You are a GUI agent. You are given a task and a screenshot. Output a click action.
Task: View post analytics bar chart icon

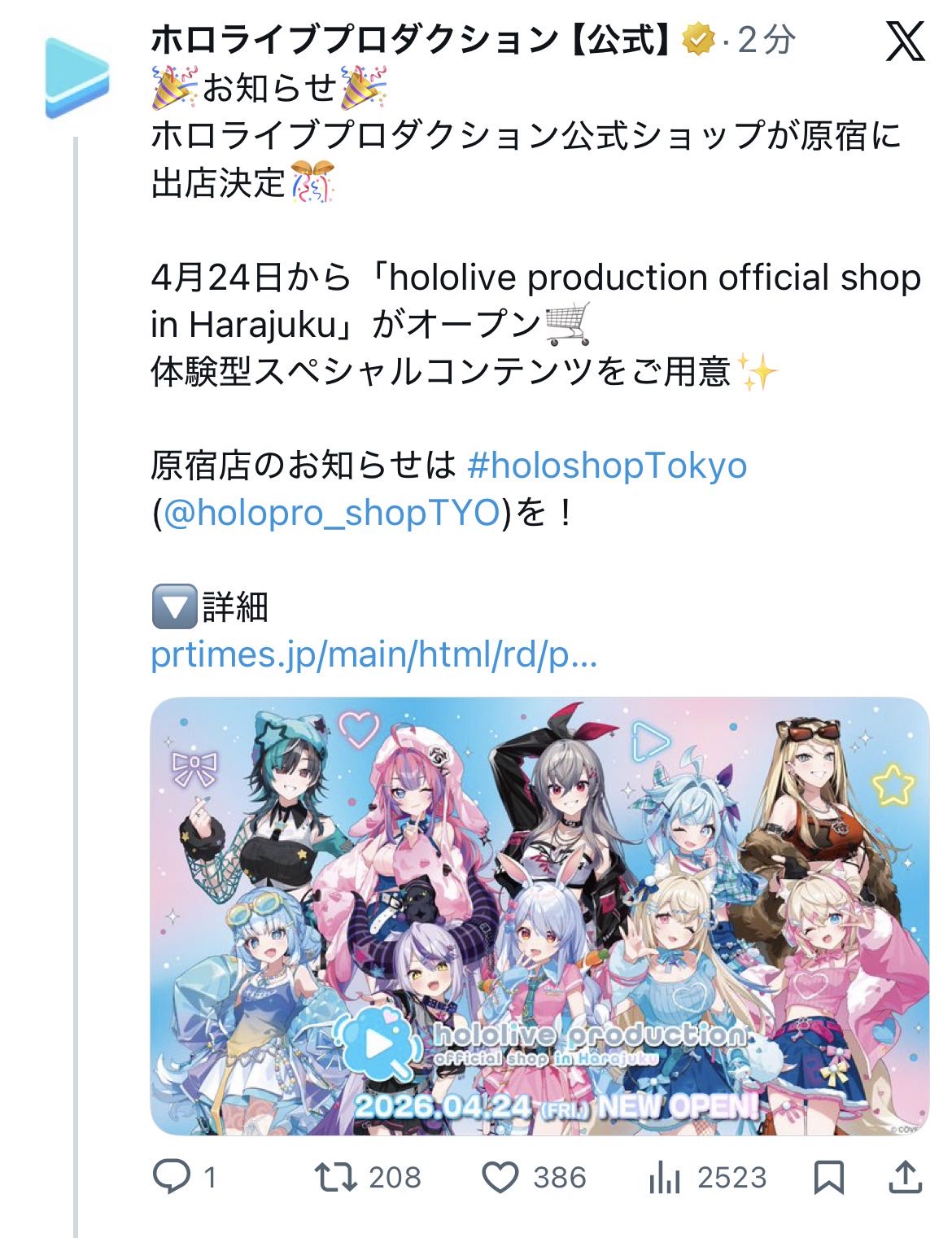coord(665,1177)
